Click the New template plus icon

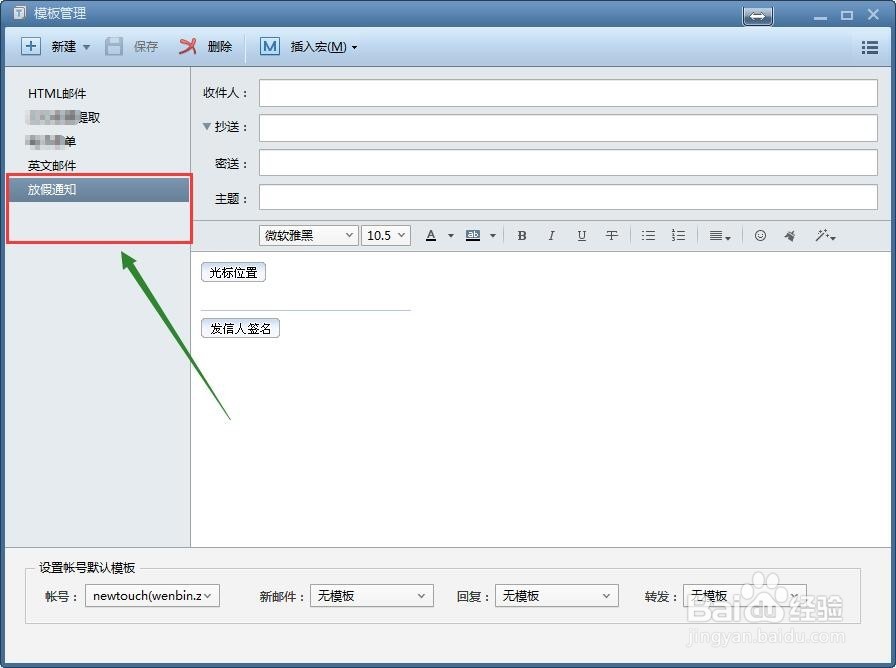tap(31, 46)
